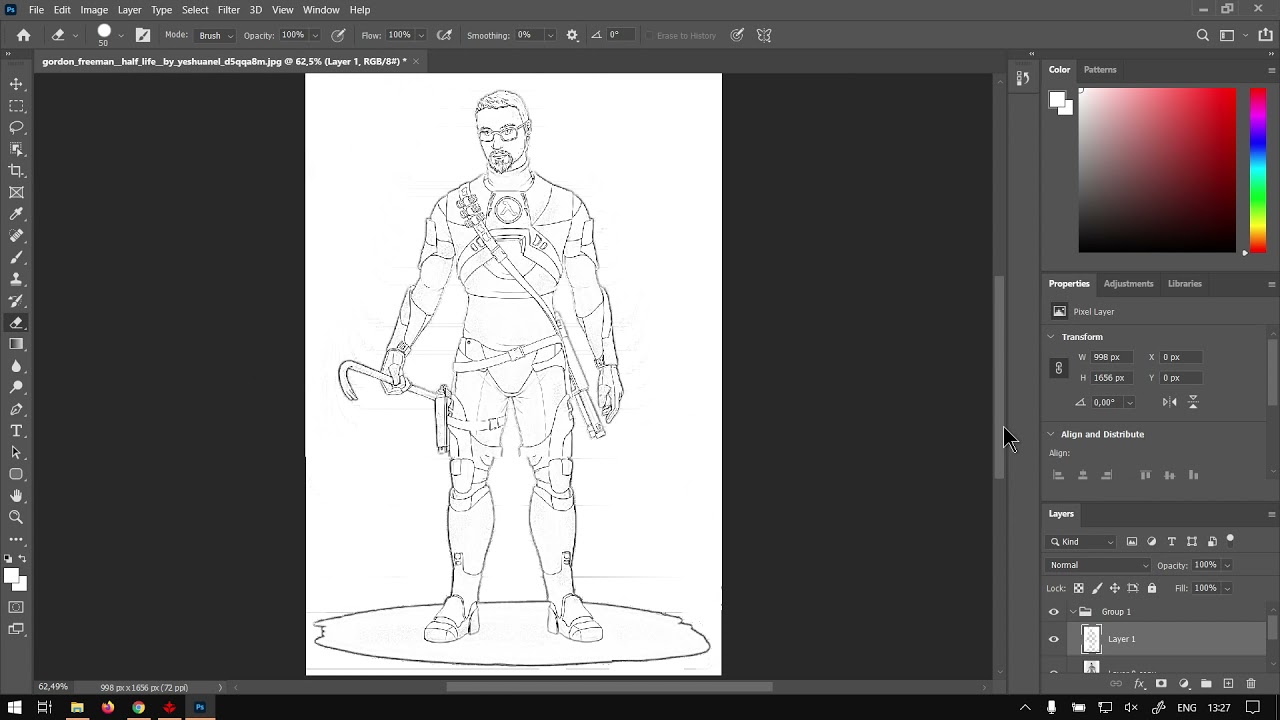Switch to the Adjustments tab
This screenshot has width=1280, height=720.
pyautogui.click(x=1128, y=284)
